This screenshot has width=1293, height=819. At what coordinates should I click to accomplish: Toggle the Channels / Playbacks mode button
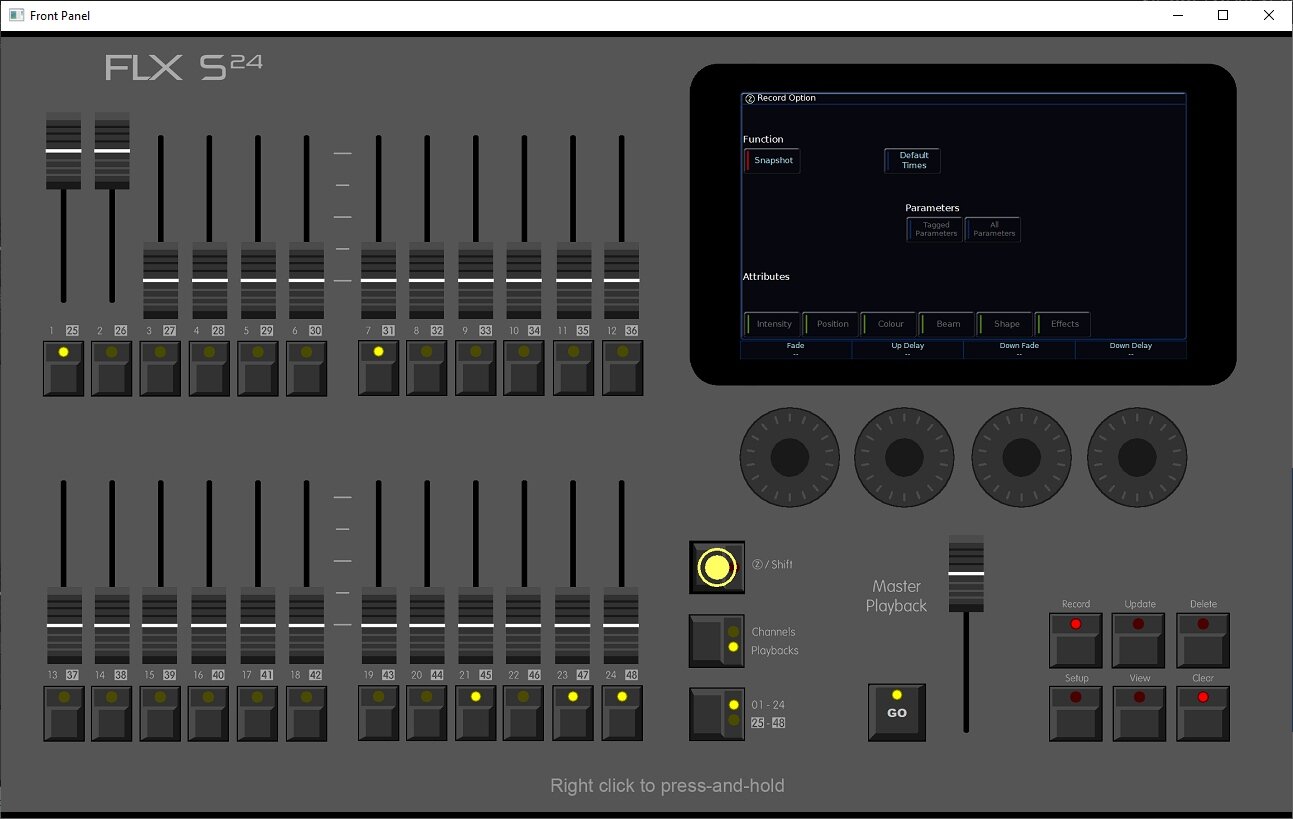[717, 641]
